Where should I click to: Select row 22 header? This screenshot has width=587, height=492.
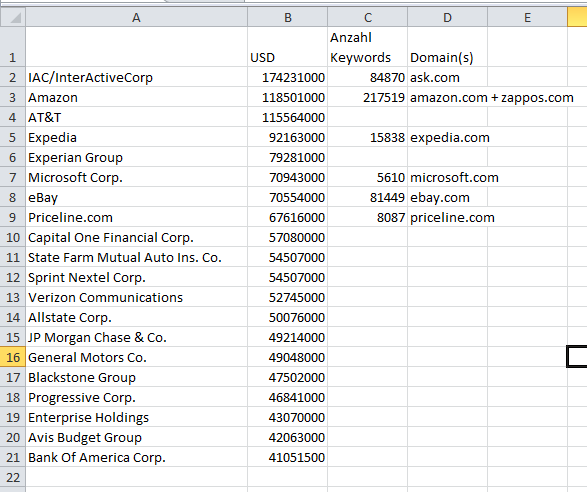click(x=13, y=477)
